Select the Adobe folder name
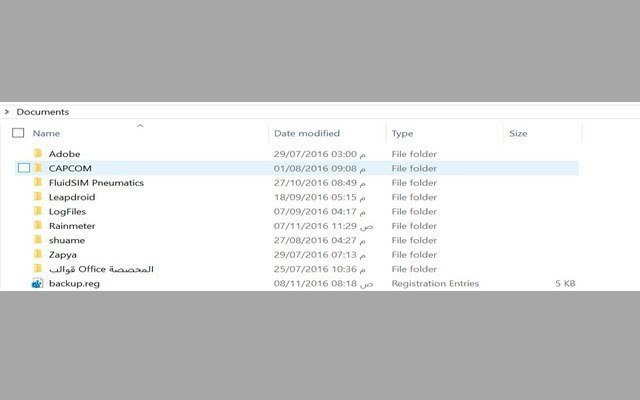The width and height of the screenshot is (640, 400). (64, 154)
